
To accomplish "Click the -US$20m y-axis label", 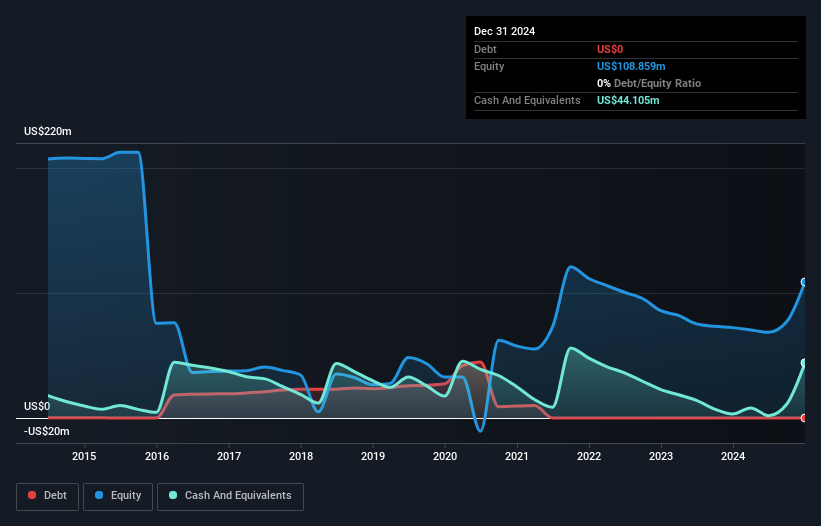I will (x=47, y=431).
